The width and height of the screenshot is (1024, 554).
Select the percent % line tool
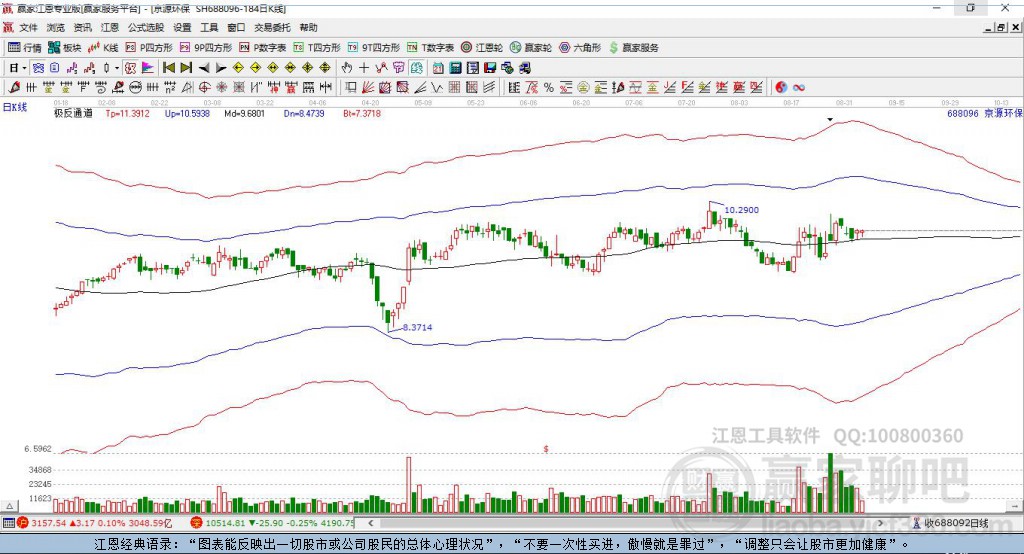[549, 87]
